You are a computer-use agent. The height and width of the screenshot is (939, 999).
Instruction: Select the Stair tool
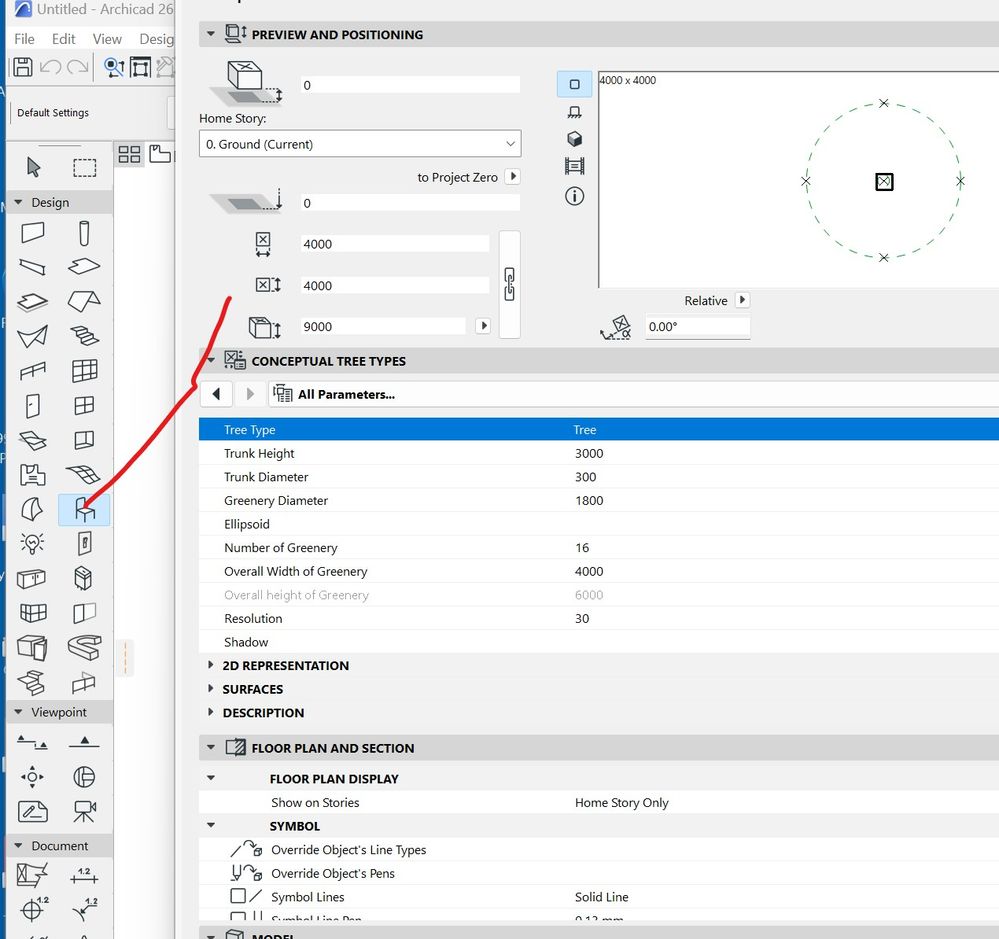coord(84,336)
